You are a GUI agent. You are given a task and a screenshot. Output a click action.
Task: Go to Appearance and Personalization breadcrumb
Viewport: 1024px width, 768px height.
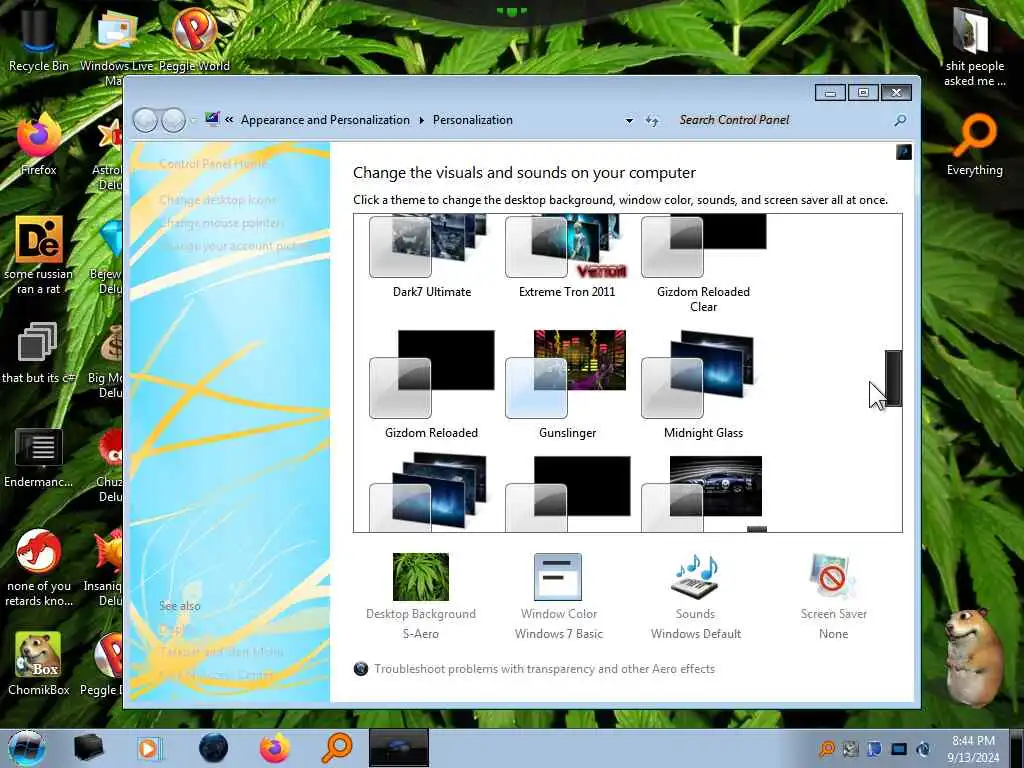325,120
